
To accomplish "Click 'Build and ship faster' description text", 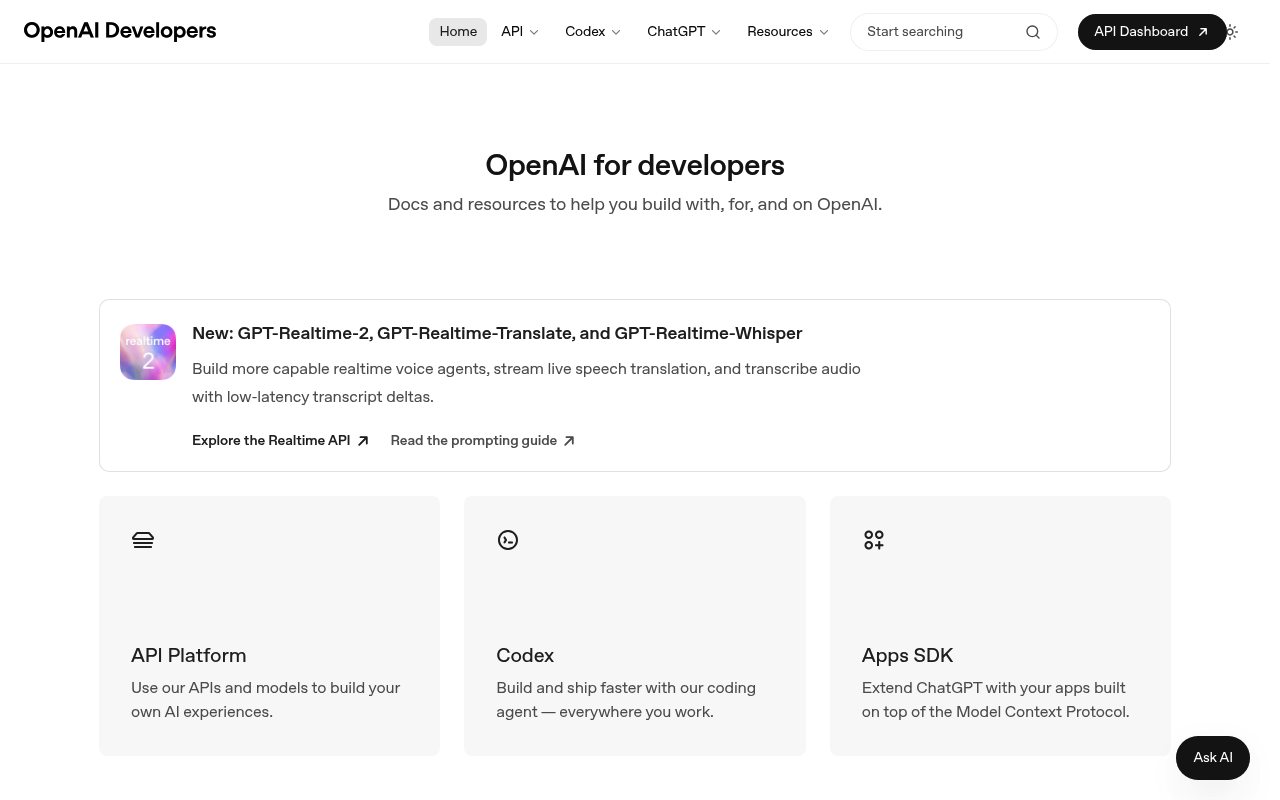I will (626, 700).
